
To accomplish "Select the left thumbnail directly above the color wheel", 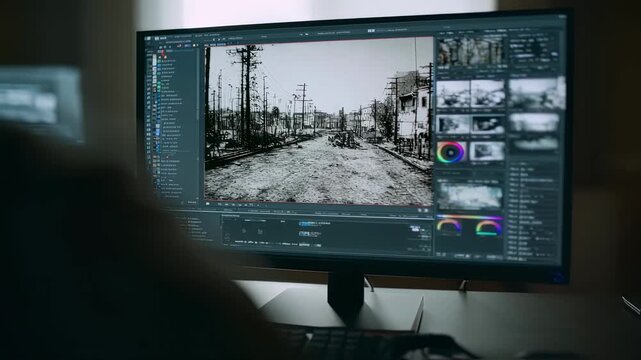I will point(454,125).
